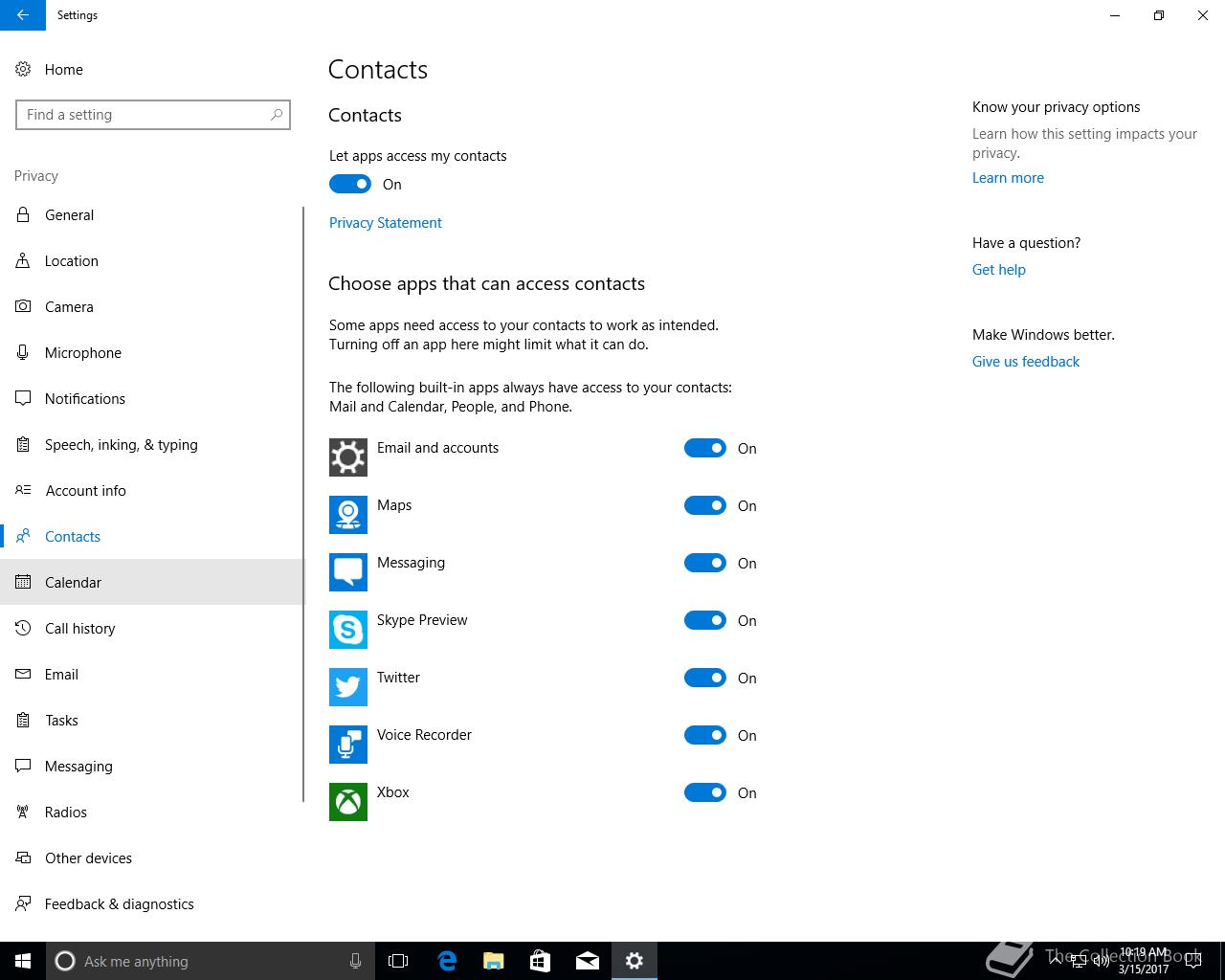Click the Xbox app icon

pos(347,802)
